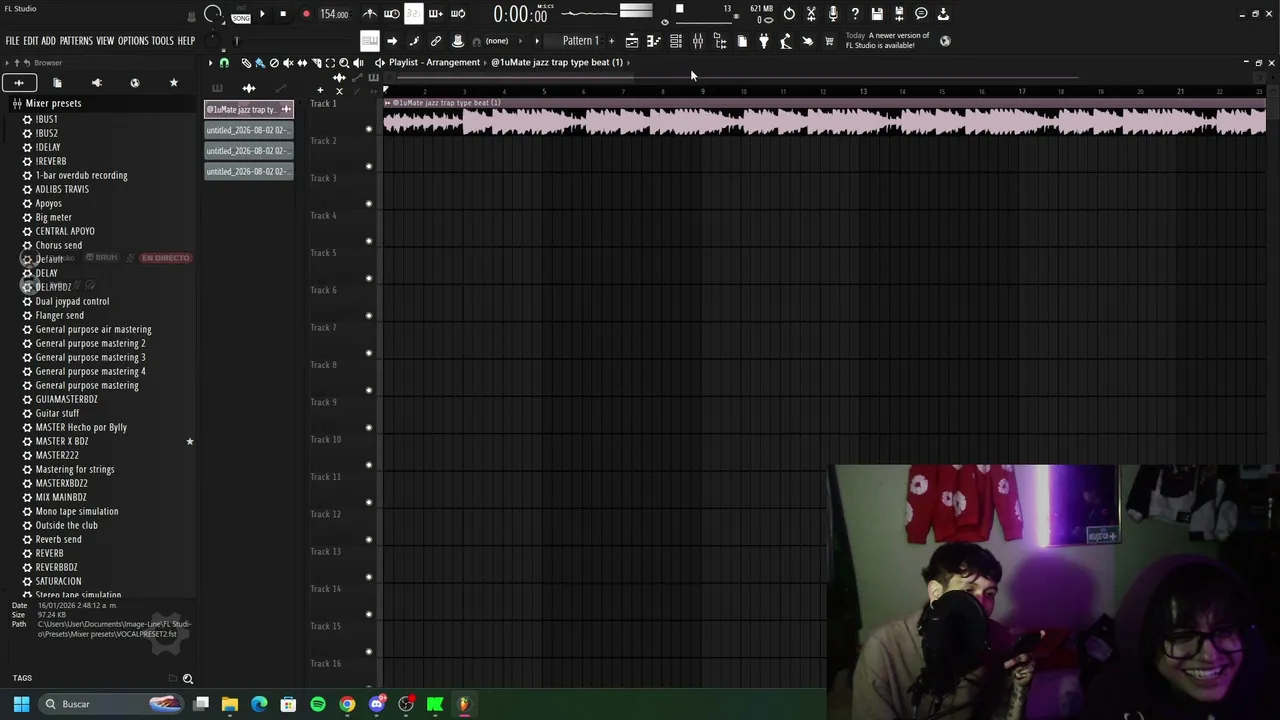Viewport: 1280px width, 720px height.
Task: Select the Draw pencil tool in playlist
Action: [246, 63]
